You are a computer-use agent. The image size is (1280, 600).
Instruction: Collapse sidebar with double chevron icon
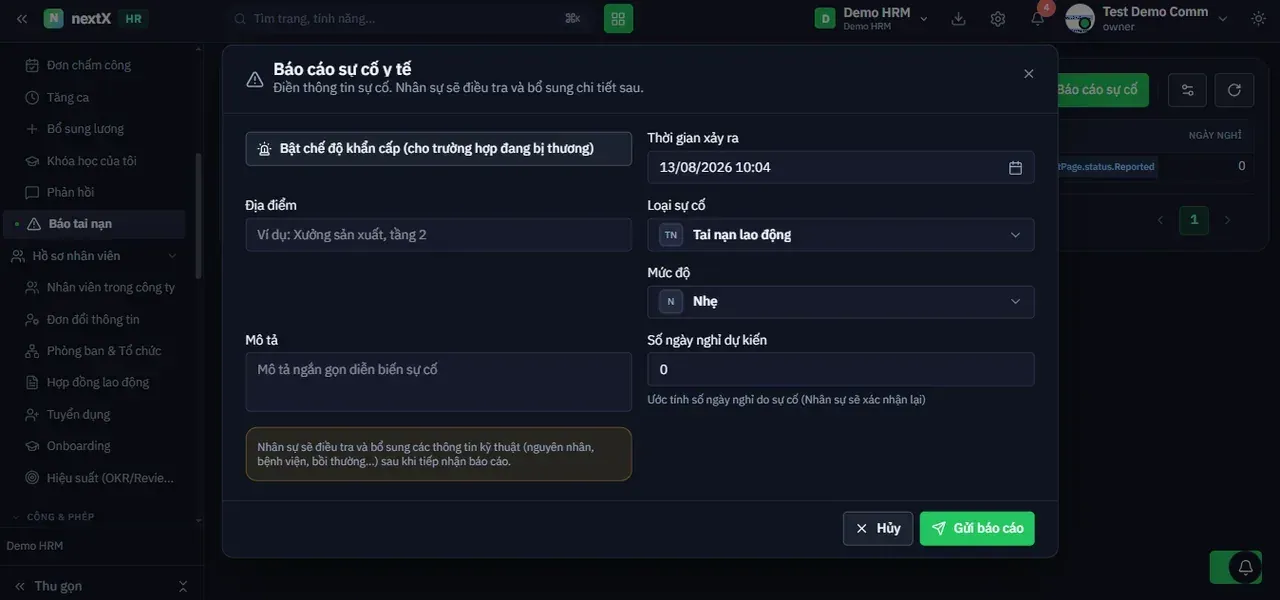point(21,18)
